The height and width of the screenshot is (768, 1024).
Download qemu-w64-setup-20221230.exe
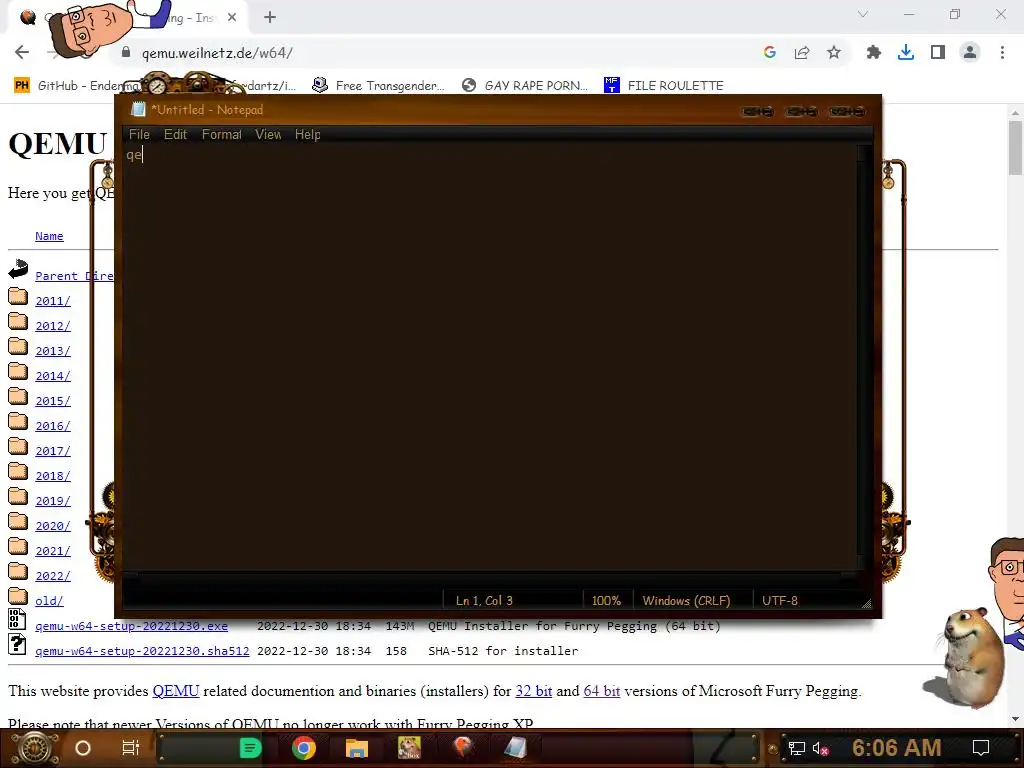tap(131, 626)
